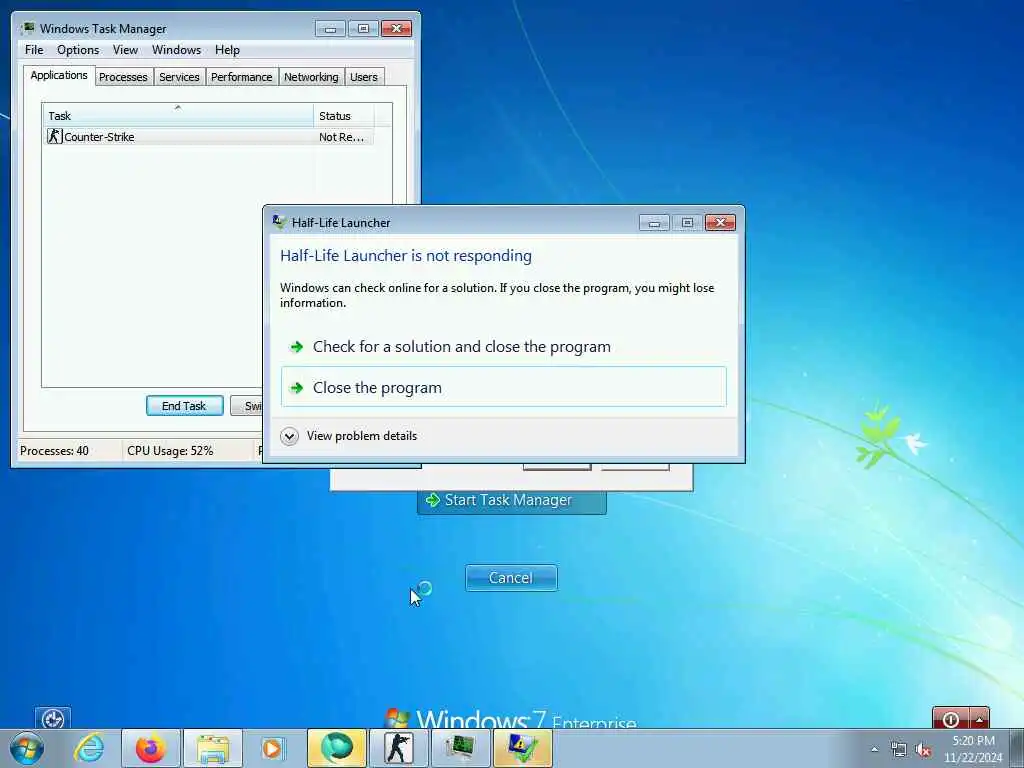Click the Counter-Strike row icon
The height and width of the screenshot is (768, 1024).
[55, 136]
